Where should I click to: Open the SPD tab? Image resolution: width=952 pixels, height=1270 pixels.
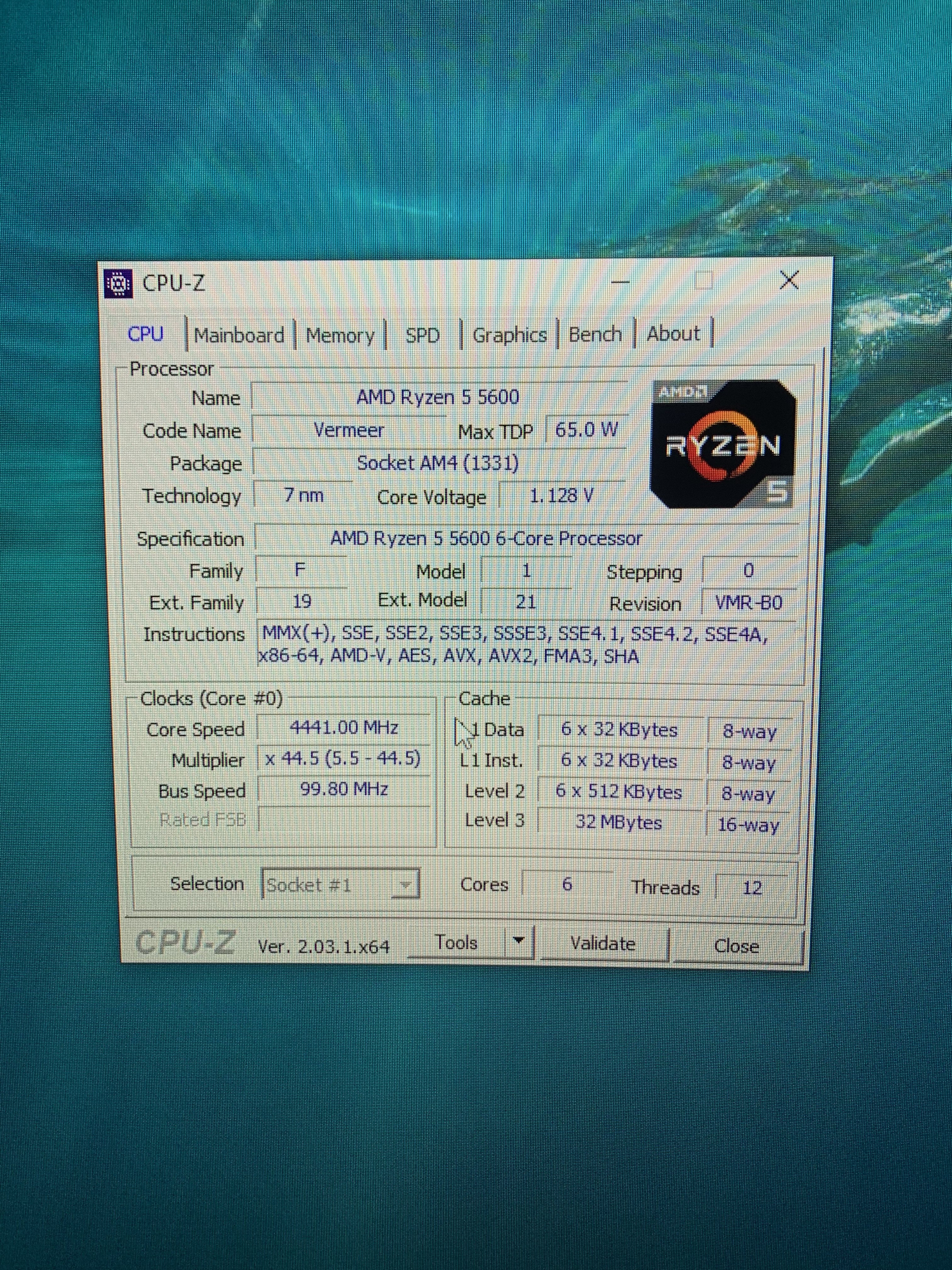pos(422,335)
